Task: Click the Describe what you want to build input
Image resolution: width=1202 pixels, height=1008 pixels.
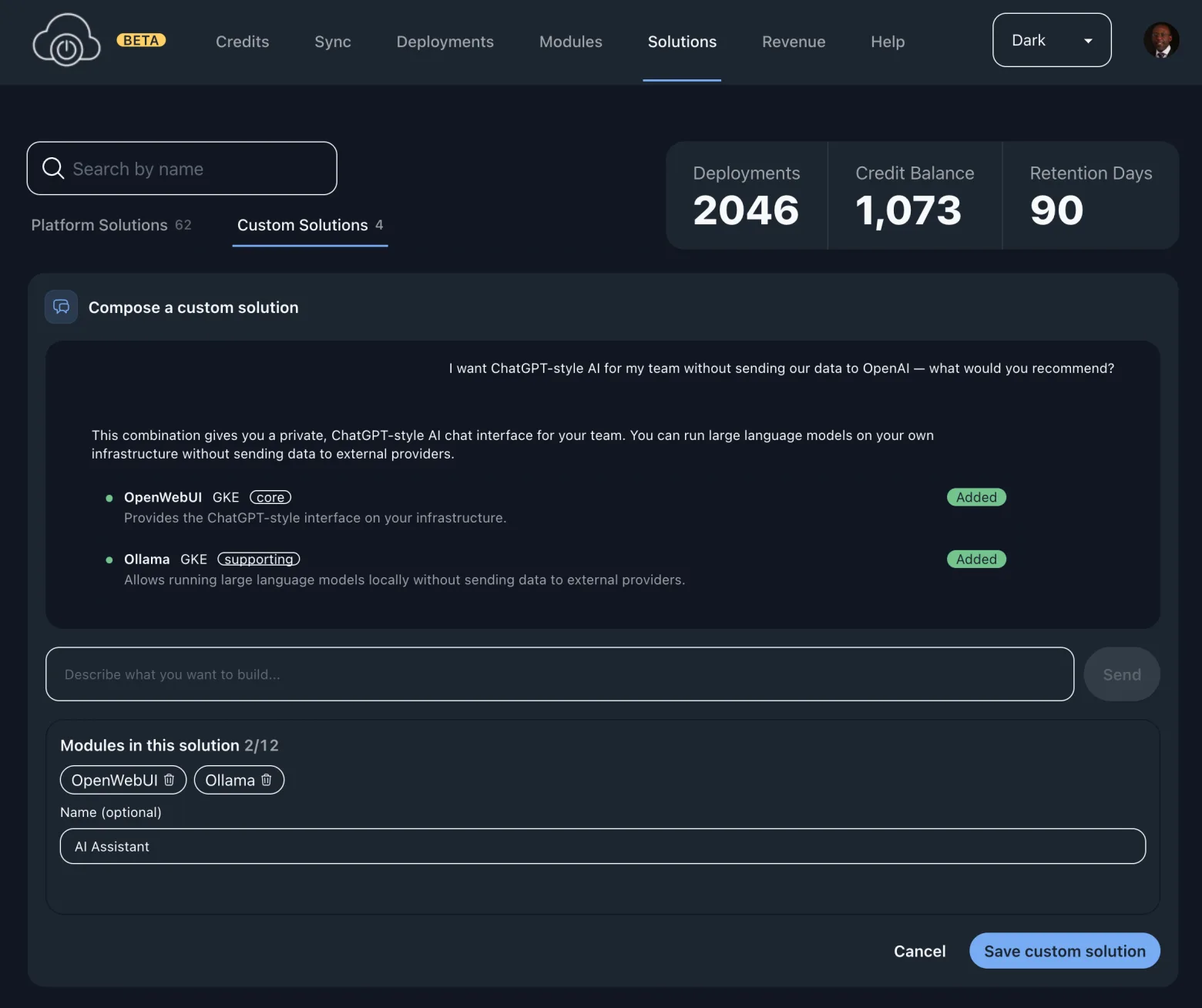Action: 559,674
